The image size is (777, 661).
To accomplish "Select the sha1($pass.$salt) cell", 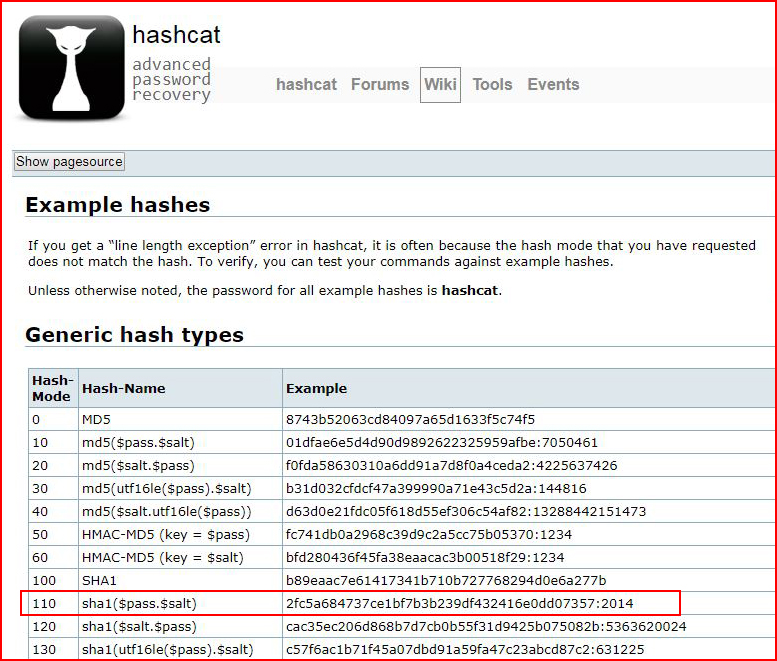I will pos(180,604).
